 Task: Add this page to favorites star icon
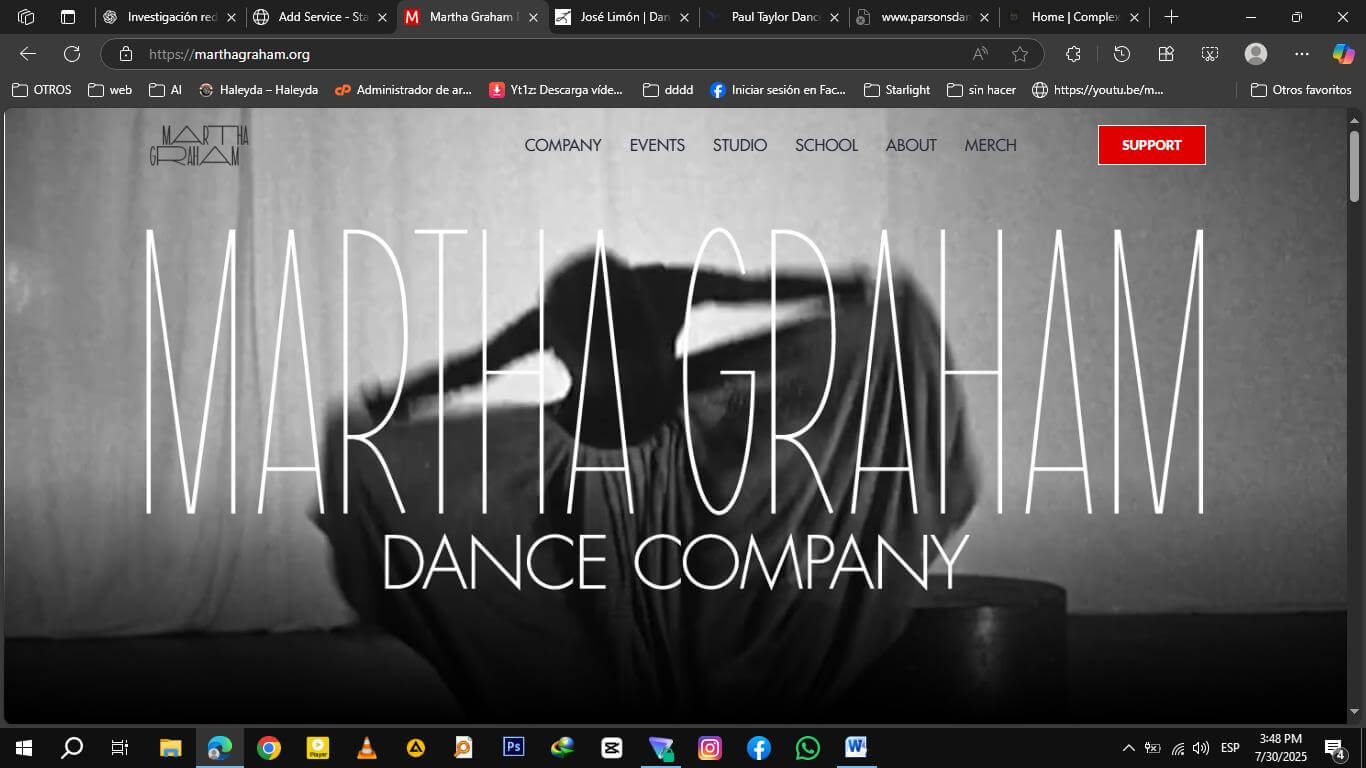tap(1019, 54)
